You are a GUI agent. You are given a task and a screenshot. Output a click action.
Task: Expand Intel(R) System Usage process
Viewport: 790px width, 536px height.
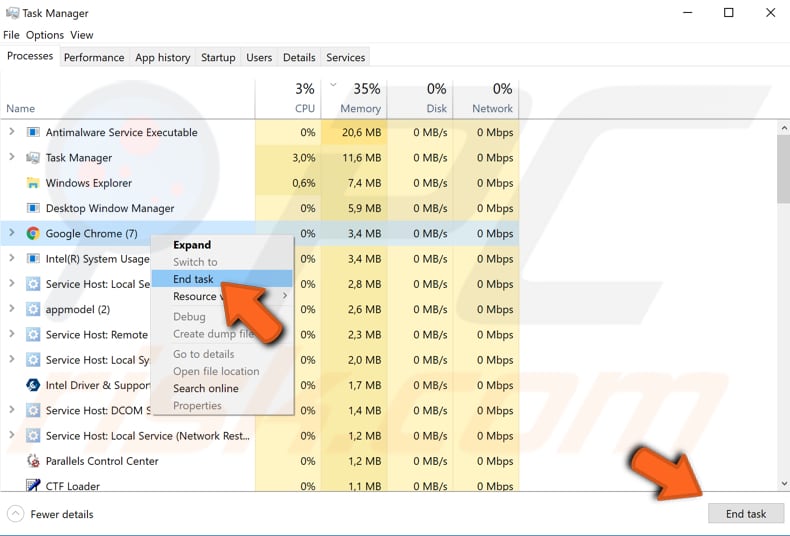pos(12,258)
